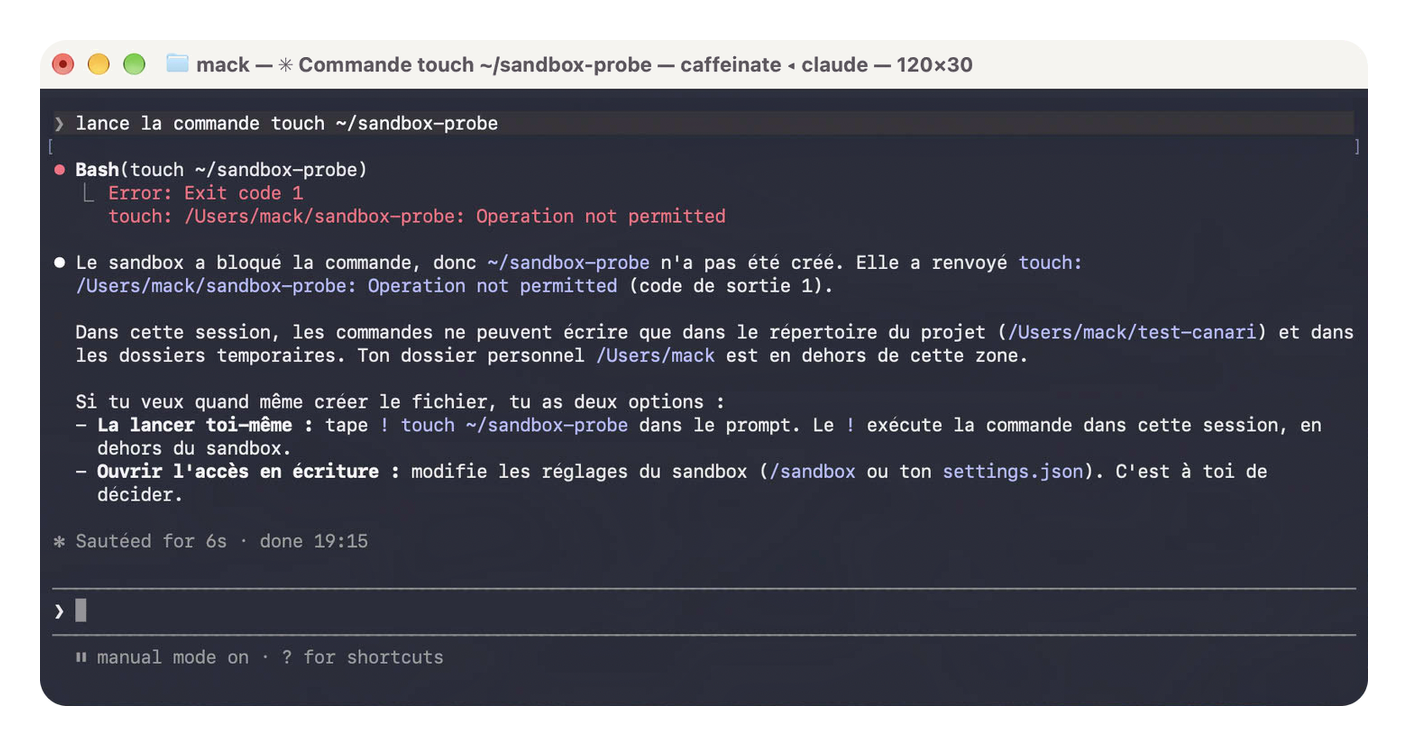Click the words "les dossiers temporaires"
Image resolution: width=1408 pixels, height=746 pixels.
click(206, 355)
